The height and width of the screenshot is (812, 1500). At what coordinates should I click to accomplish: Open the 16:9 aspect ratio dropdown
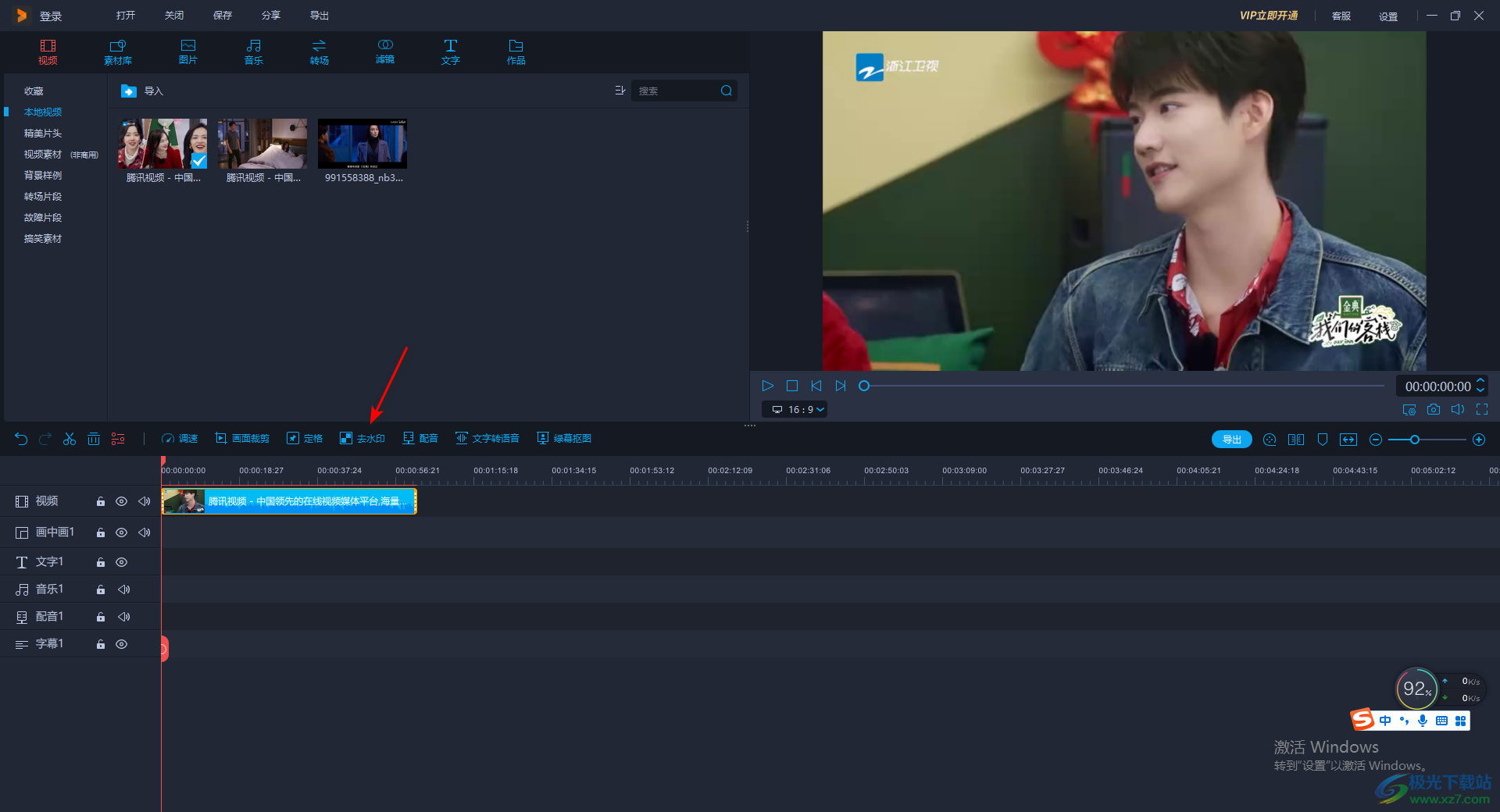(x=795, y=409)
